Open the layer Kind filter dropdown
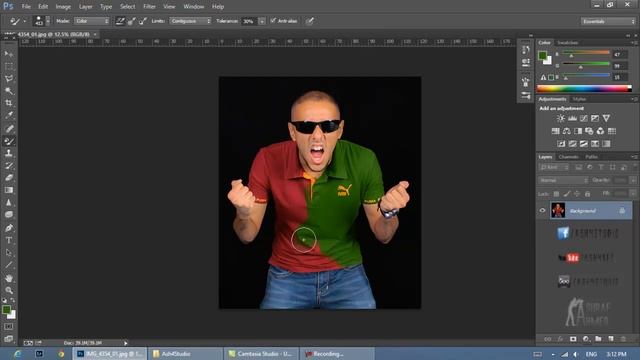Screen dimensions: 640x360 (554, 167)
